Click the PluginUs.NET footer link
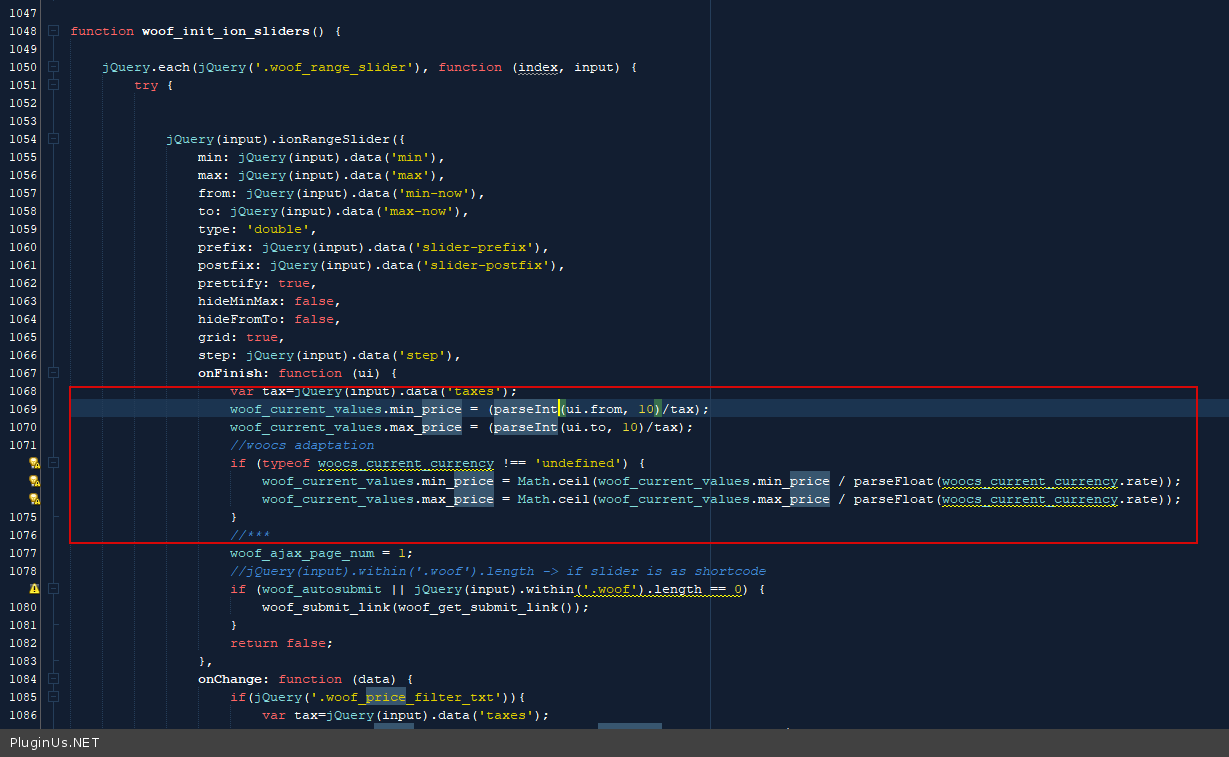The width and height of the screenshot is (1229, 757). pos(55,743)
